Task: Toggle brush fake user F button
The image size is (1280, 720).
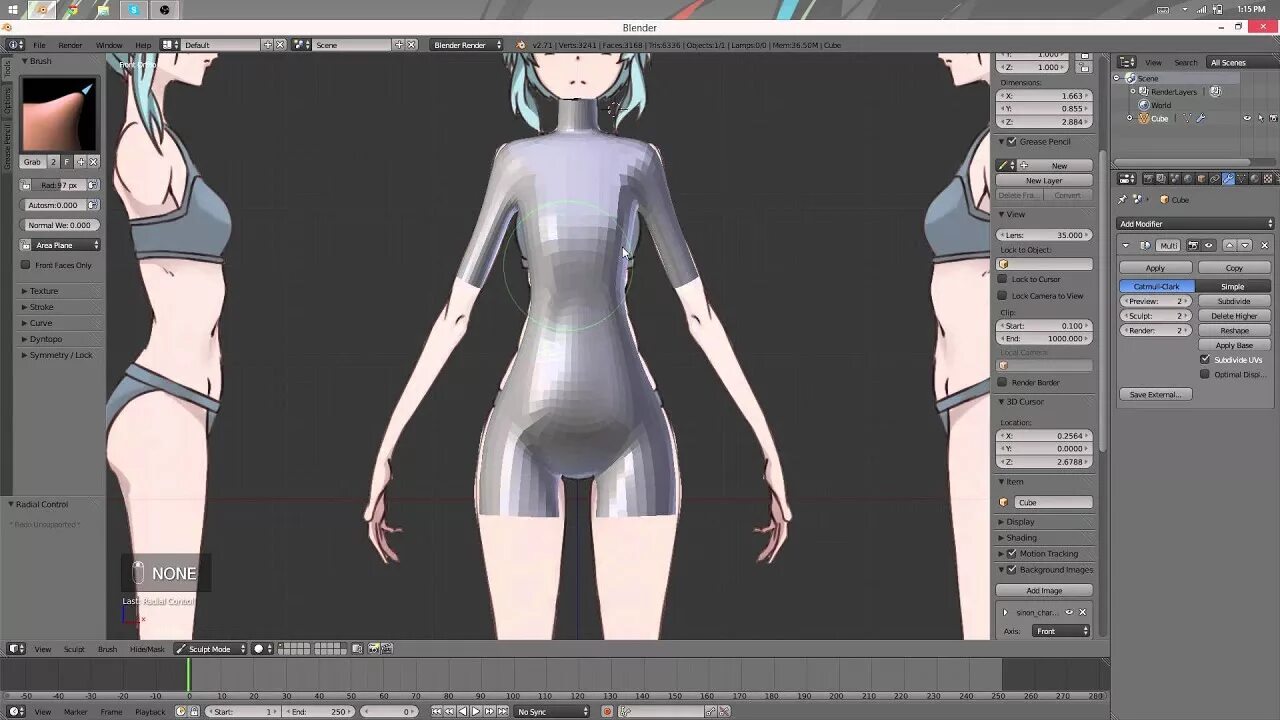Action: pyautogui.click(x=67, y=161)
